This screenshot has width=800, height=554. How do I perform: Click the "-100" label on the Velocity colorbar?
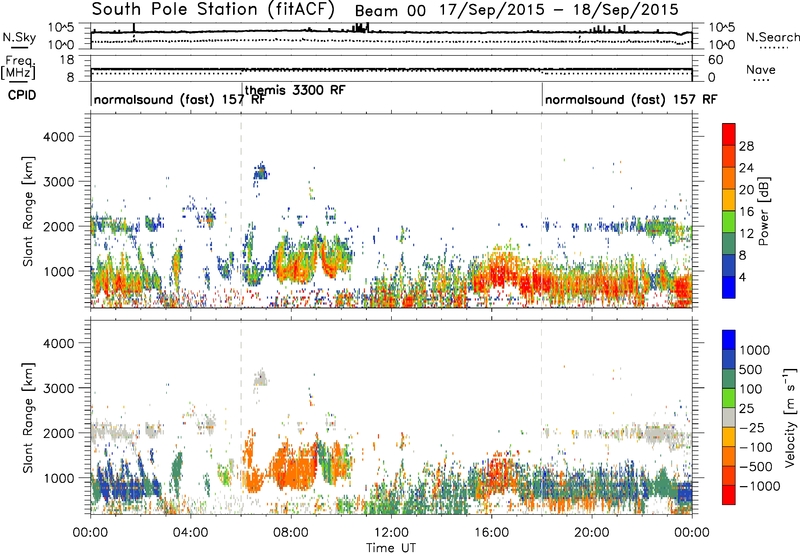(755, 447)
